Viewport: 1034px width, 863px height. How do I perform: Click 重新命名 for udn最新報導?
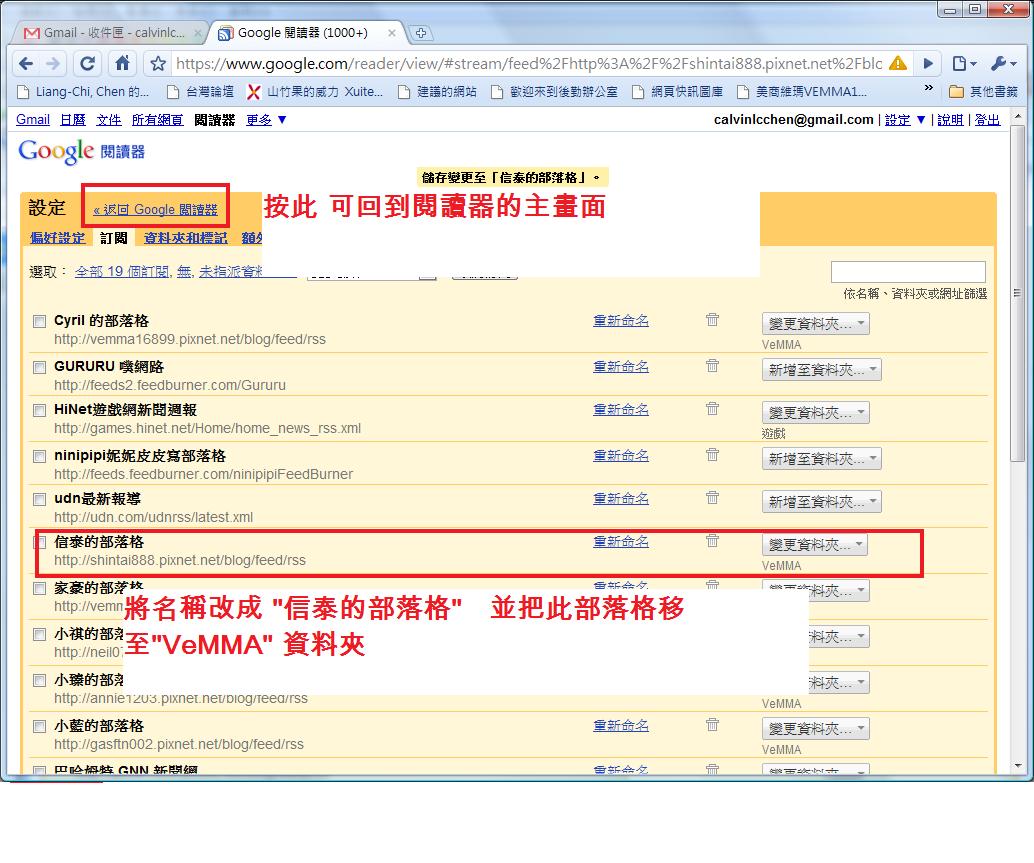click(621, 498)
